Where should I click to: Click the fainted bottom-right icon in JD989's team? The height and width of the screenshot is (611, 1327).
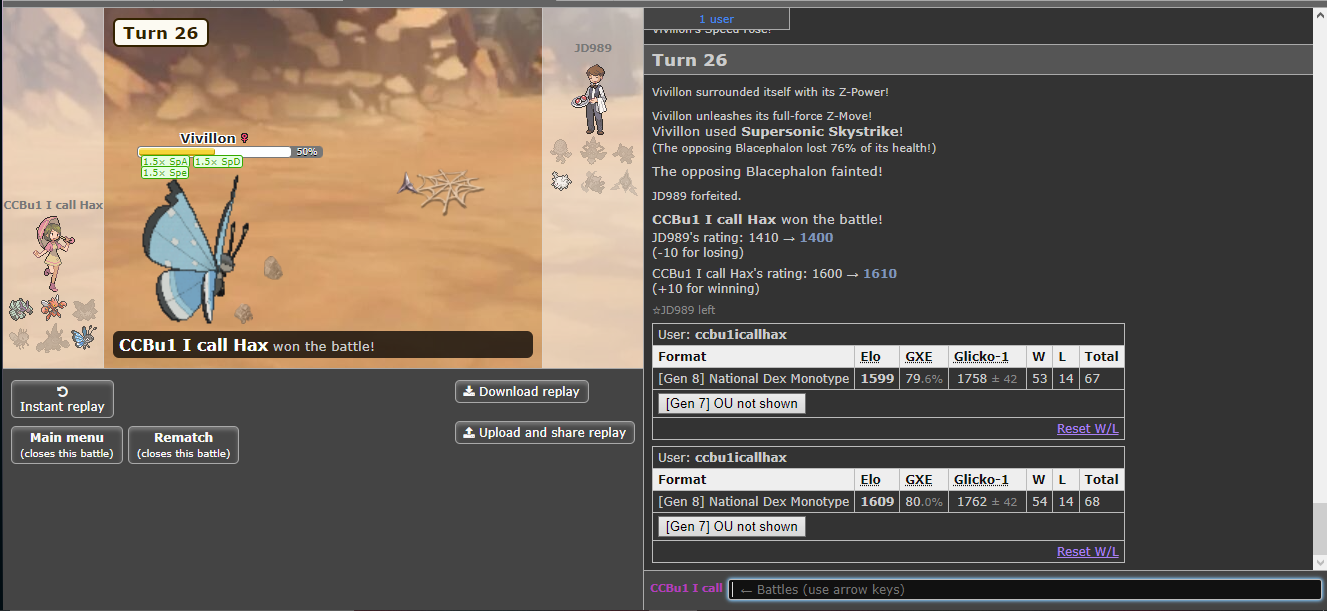pos(625,181)
